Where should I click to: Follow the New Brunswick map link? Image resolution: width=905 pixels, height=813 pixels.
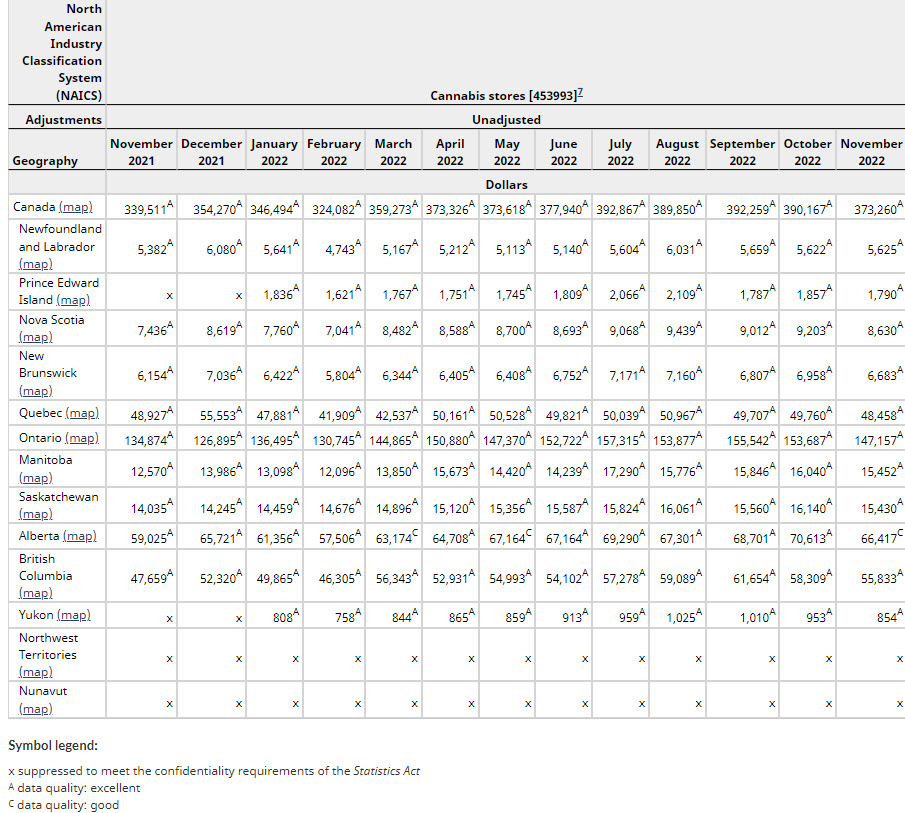[x=35, y=391]
